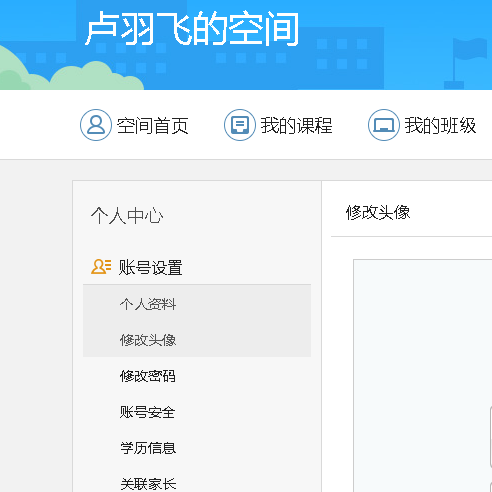Go to 我的课程 navigation label

(x=297, y=126)
